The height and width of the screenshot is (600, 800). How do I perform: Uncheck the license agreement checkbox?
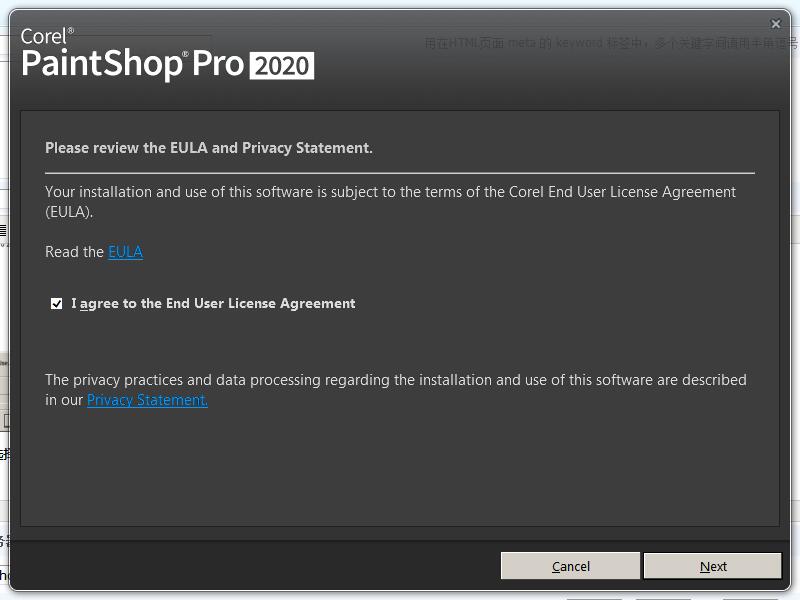click(57, 304)
